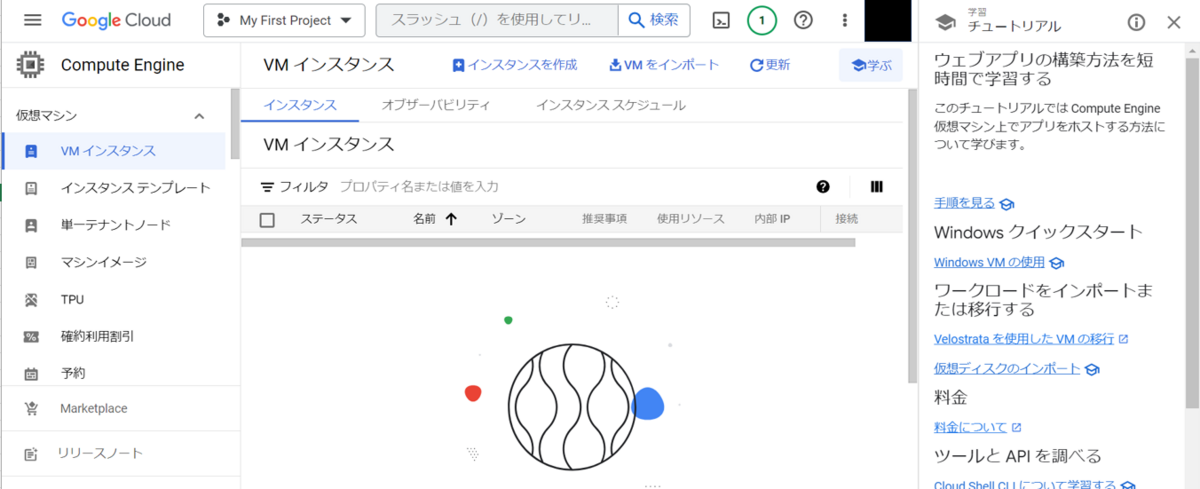Click the 使用リソース column header

point(690,219)
